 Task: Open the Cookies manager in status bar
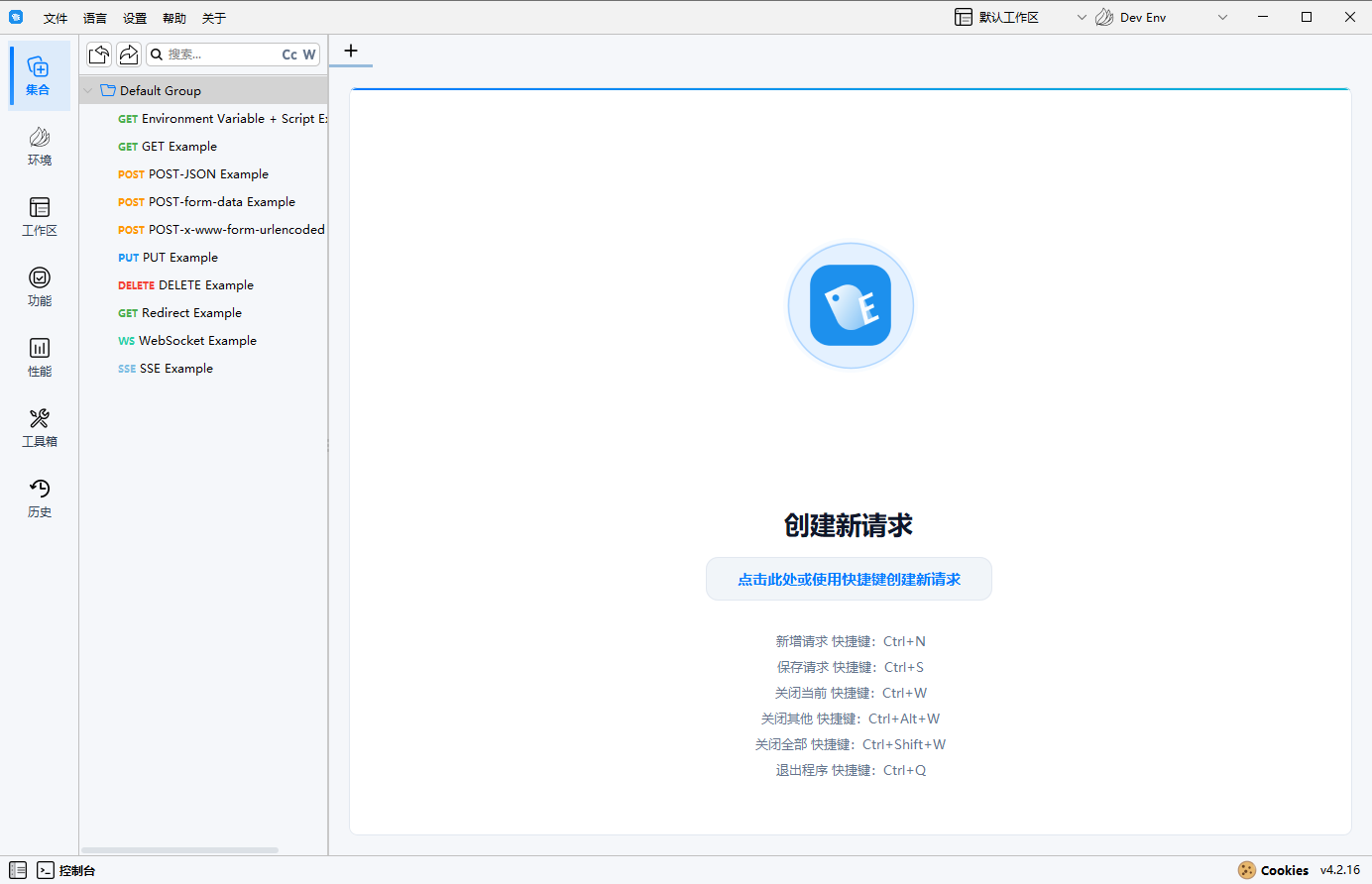(x=1273, y=870)
